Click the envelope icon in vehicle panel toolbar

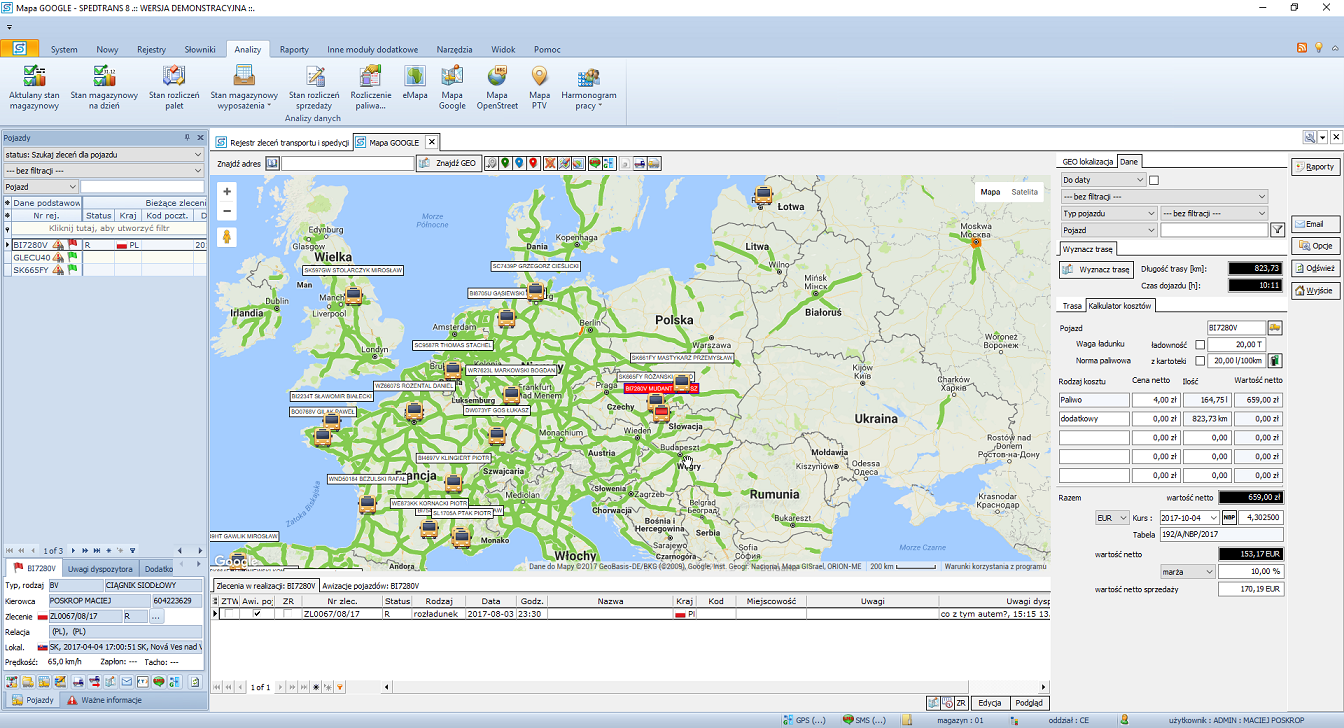(x=127, y=682)
